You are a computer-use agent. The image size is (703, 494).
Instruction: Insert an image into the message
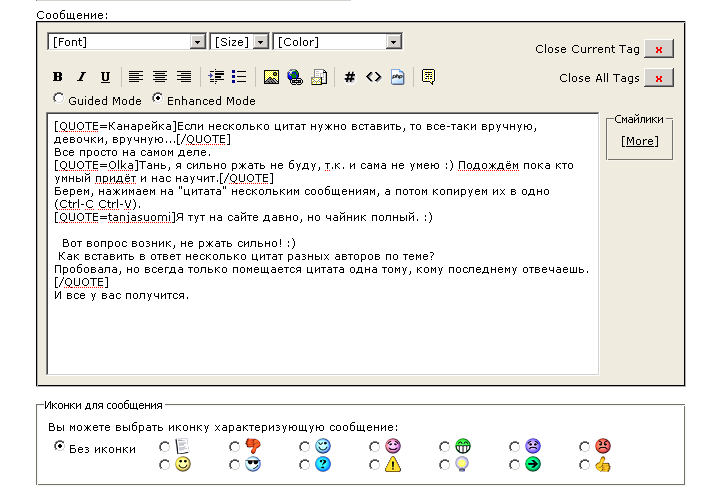point(271,77)
